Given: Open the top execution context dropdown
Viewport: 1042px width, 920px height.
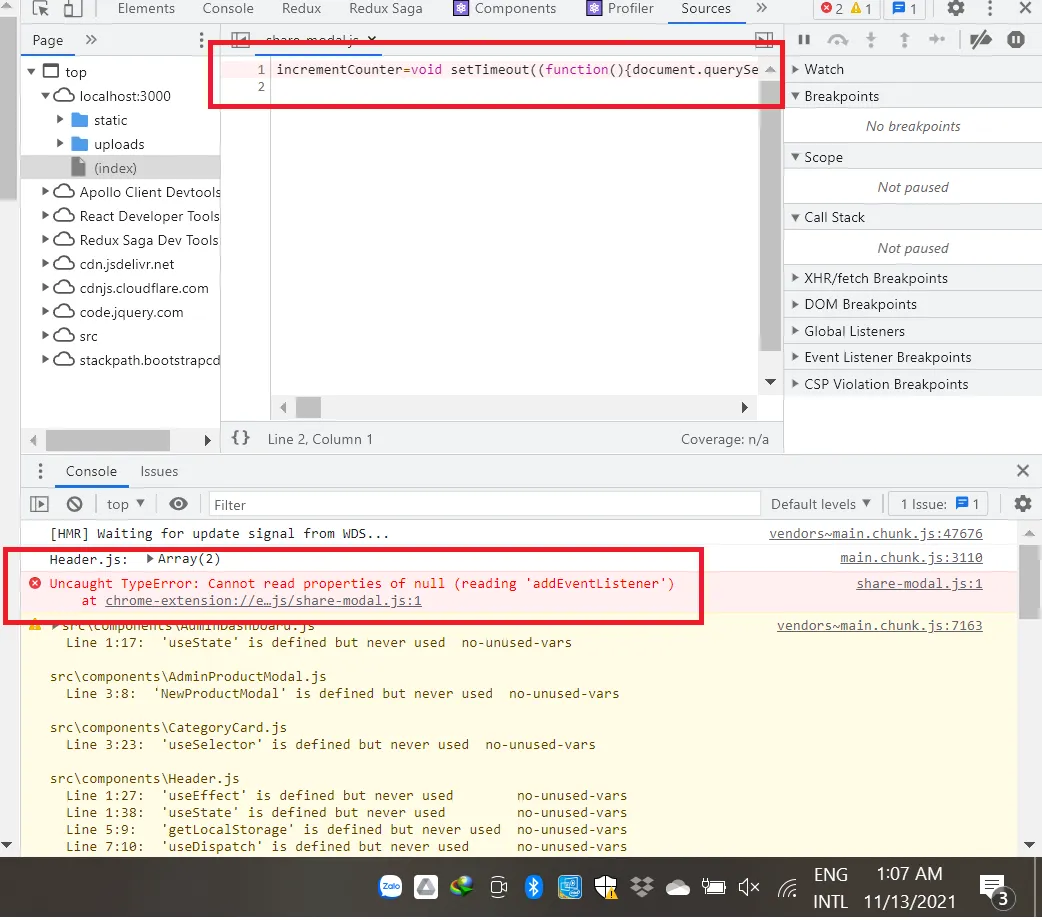Looking at the screenshot, I should [126, 504].
